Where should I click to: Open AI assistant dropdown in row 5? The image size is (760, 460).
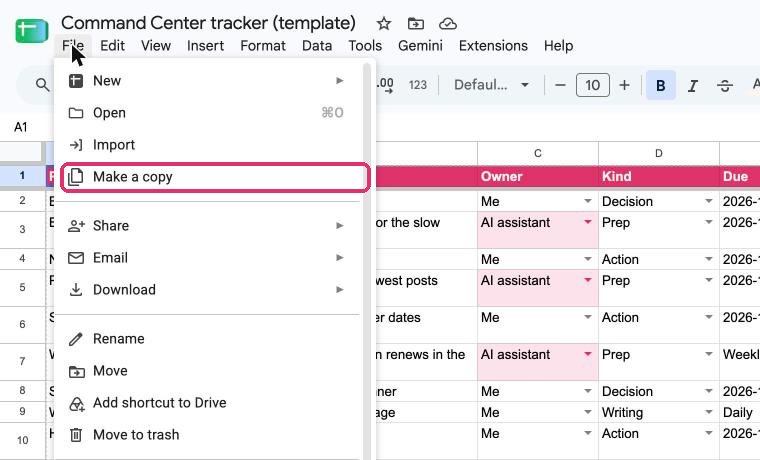588,281
